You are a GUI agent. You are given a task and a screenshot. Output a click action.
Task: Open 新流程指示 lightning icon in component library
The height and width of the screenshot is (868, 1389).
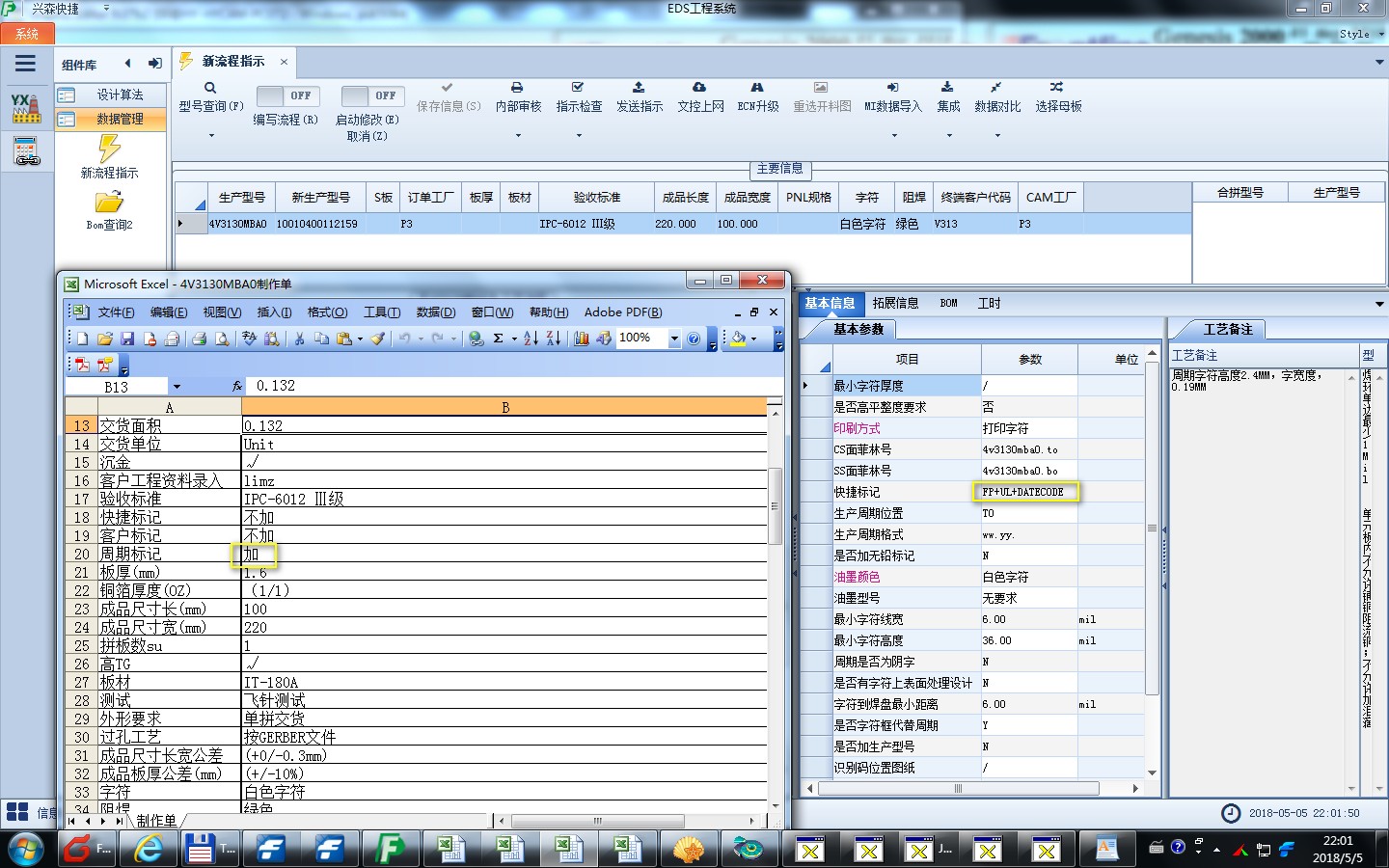[109, 149]
